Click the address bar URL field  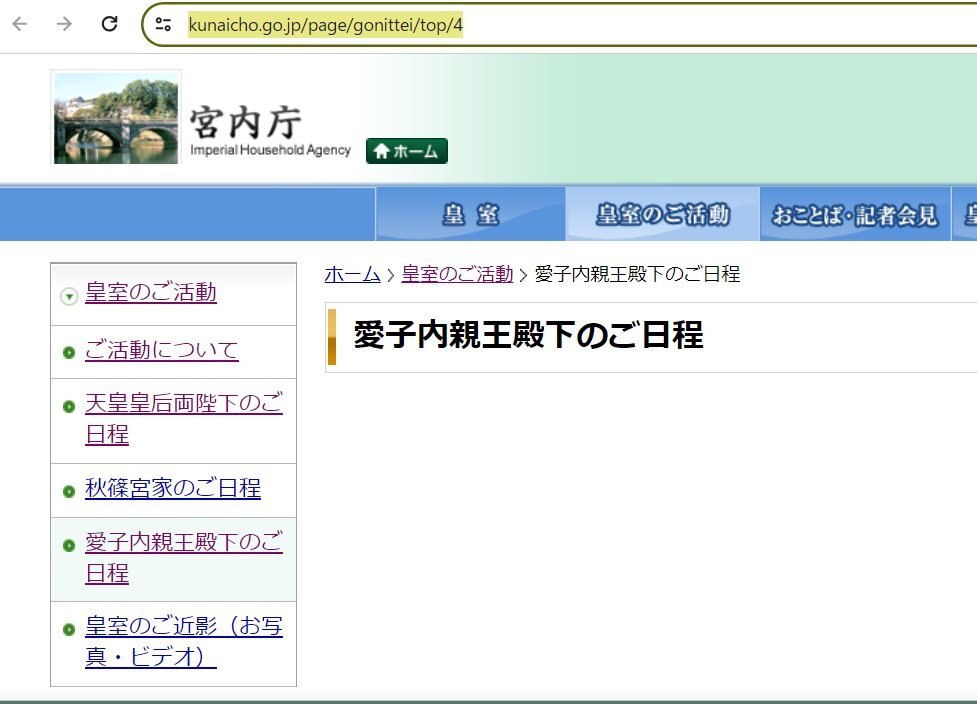pos(560,24)
